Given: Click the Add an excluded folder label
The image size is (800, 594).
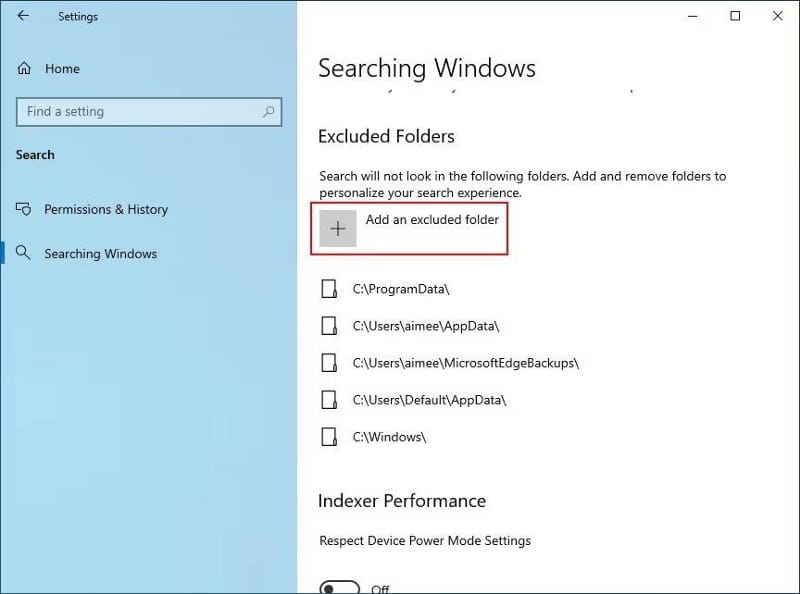Looking at the screenshot, I should (432, 219).
